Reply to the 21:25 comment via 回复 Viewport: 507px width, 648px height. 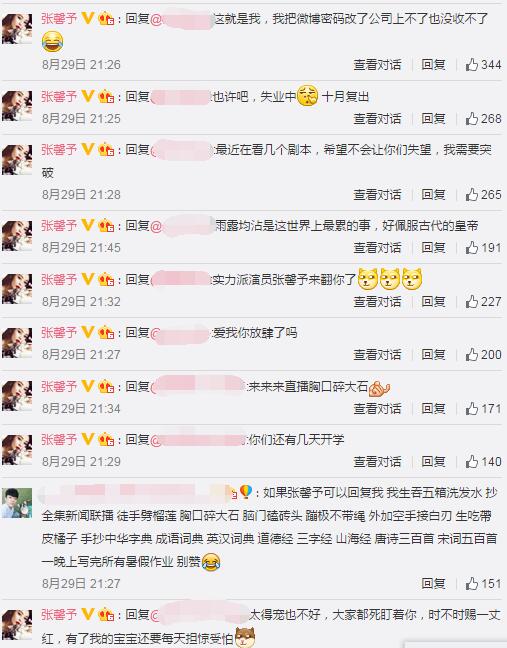pos(433,119)
